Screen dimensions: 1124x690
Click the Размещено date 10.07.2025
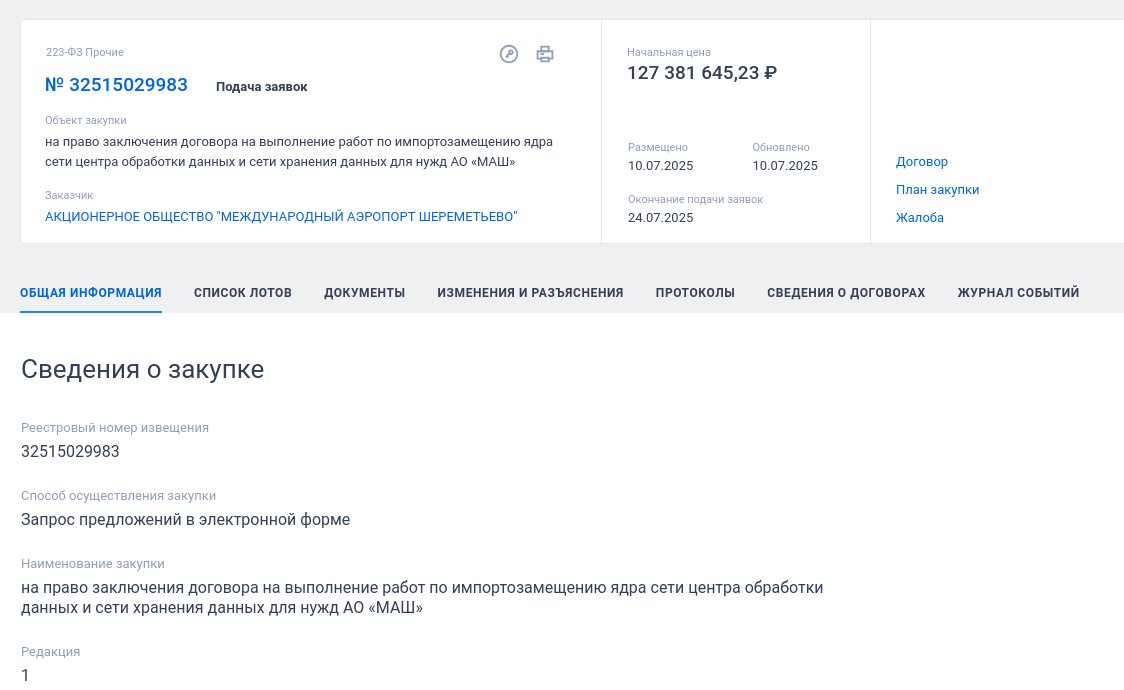[661, 166]
